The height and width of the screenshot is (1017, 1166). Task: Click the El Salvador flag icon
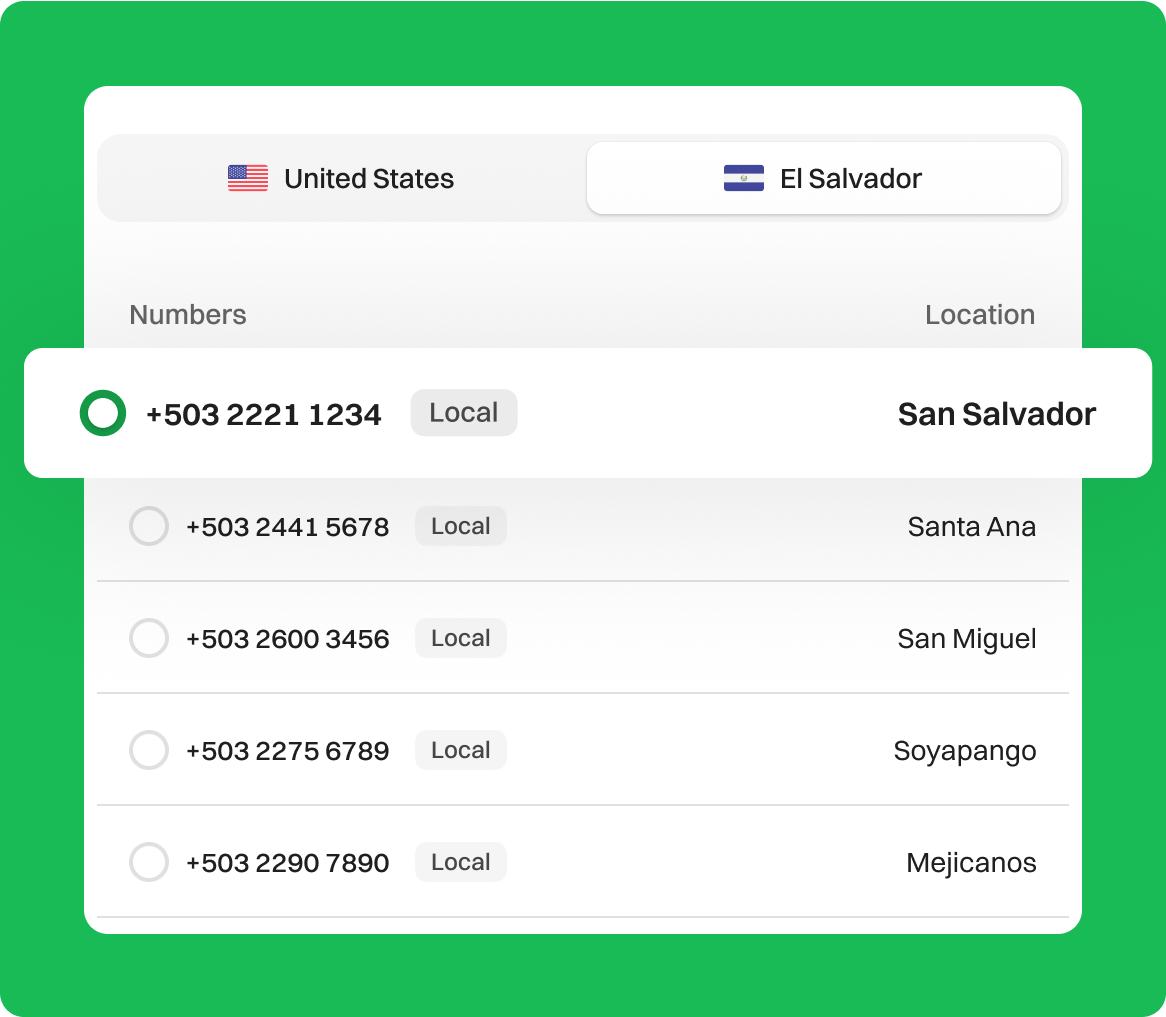pos(743,179)
